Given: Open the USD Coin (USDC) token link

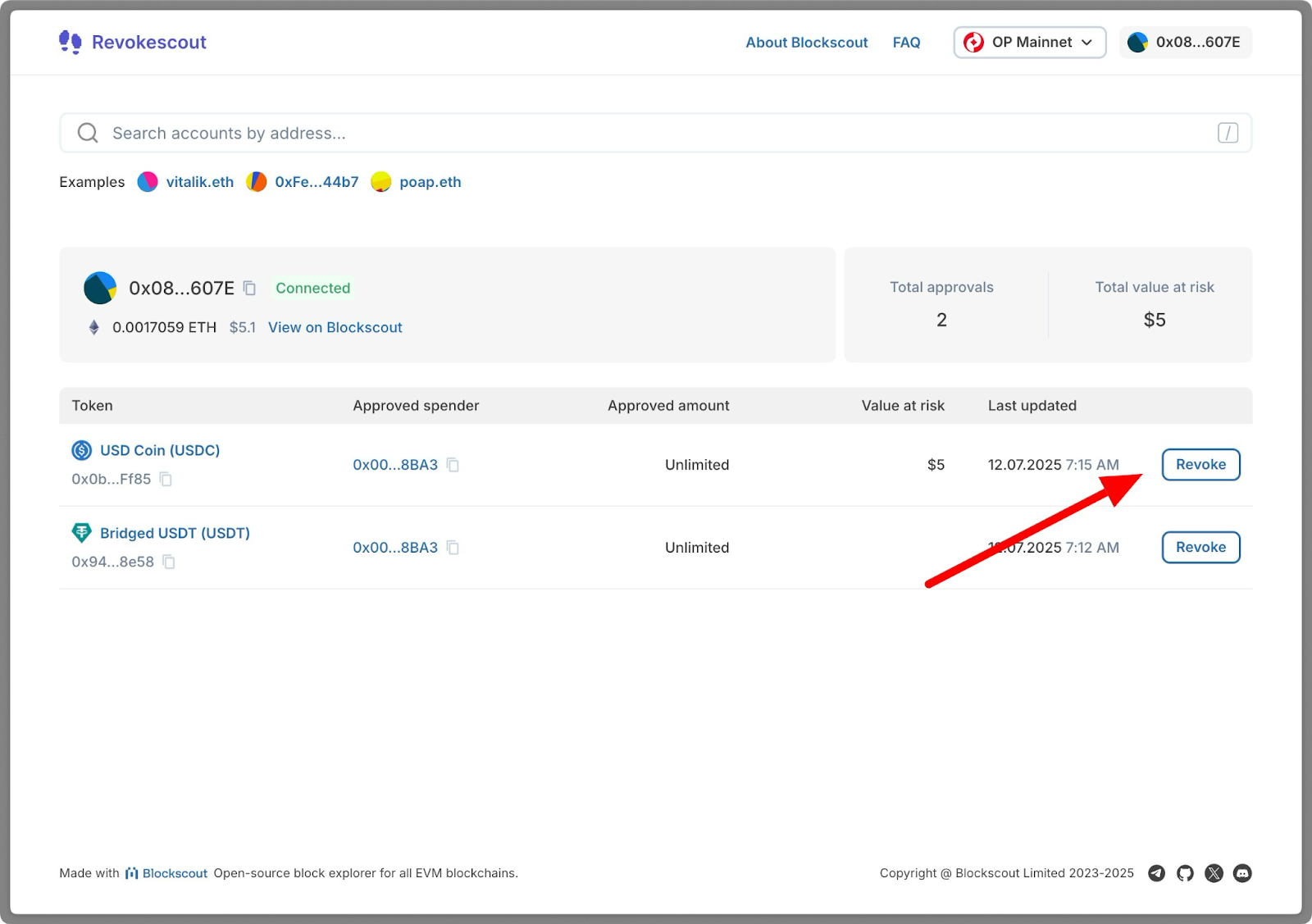Looking at the screenshot, I should [160, 450].
